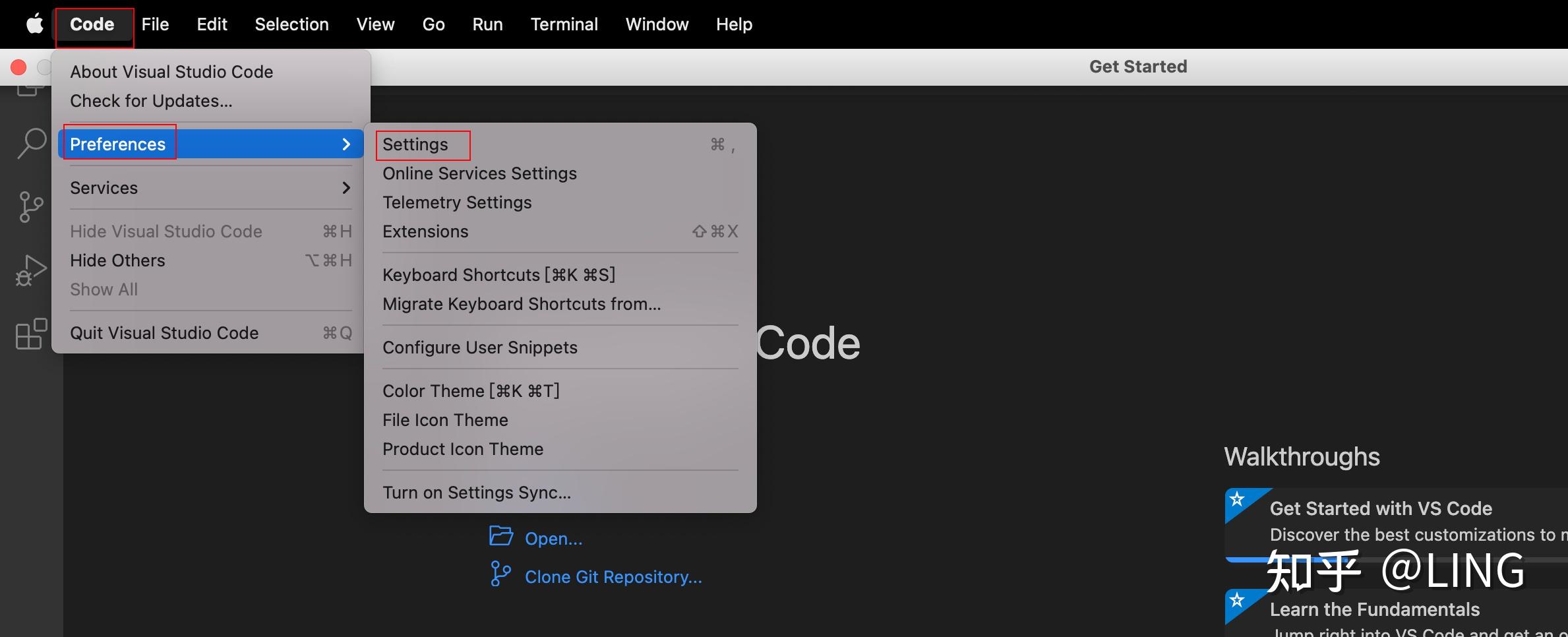Choose Hide Others
The image size is (1568, 637).
211,260
